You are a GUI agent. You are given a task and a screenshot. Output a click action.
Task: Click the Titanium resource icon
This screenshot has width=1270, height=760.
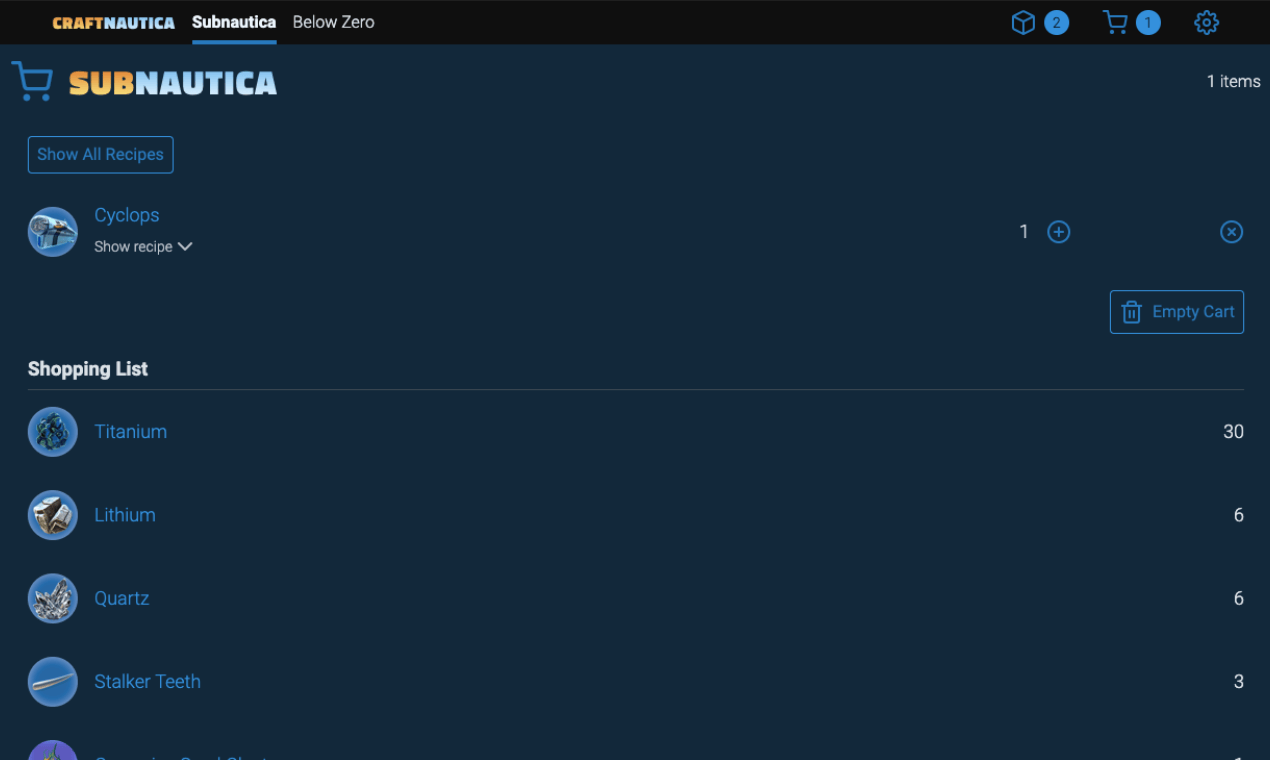coord(53,432)
